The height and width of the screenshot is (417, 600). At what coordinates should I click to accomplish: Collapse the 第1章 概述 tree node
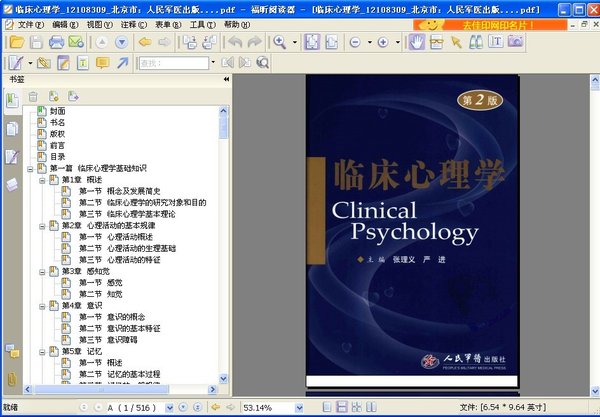[x=42, y=180]
